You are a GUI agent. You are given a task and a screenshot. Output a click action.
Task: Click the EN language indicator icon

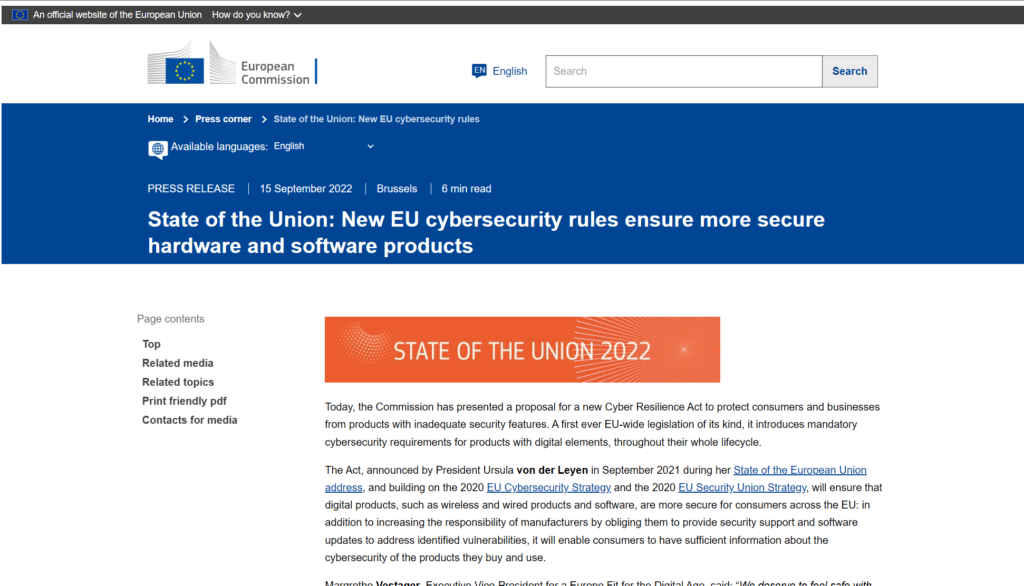[x=480, y=70]
